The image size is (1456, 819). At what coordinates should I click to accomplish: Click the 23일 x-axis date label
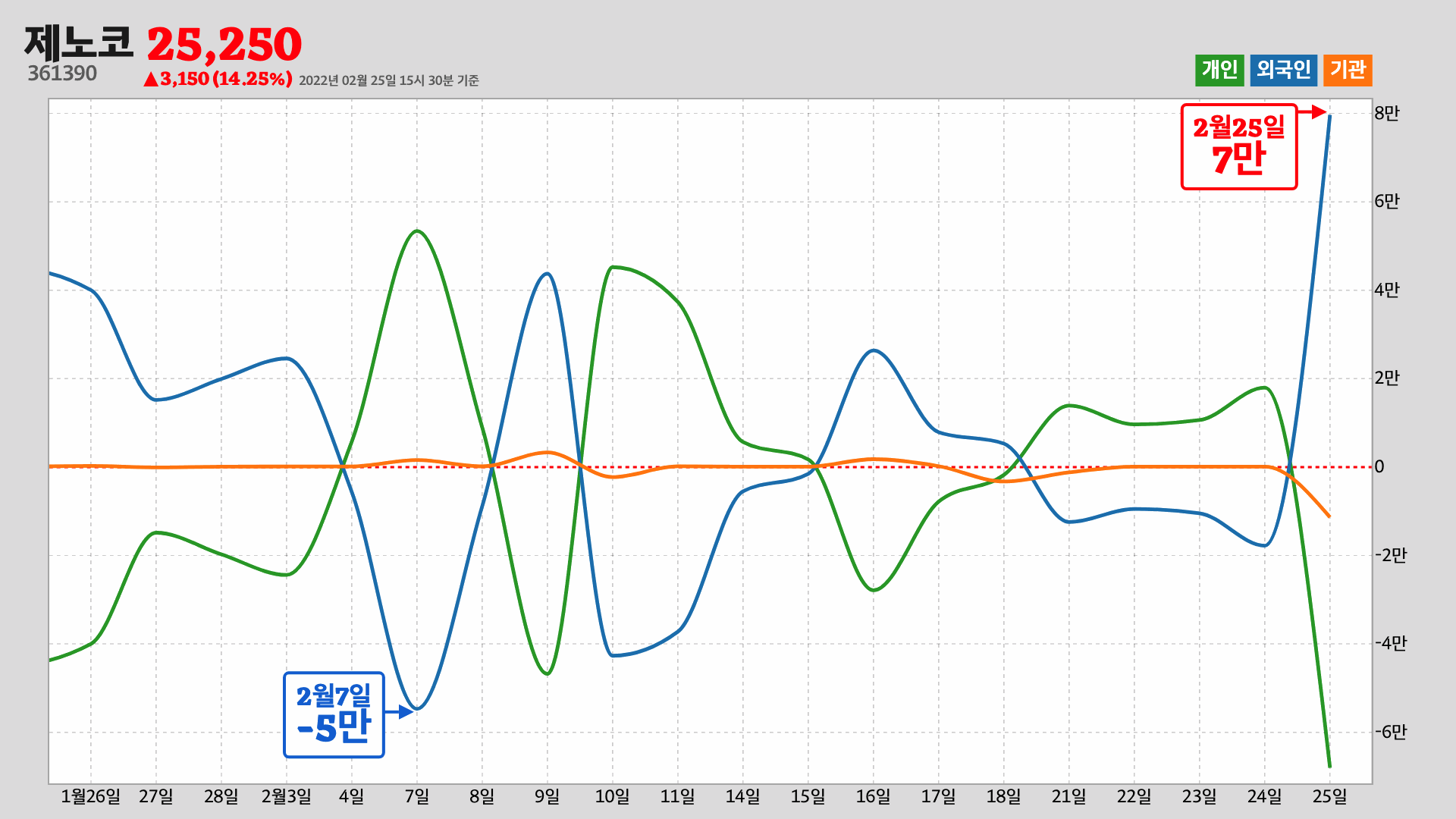pos(1200,796)
